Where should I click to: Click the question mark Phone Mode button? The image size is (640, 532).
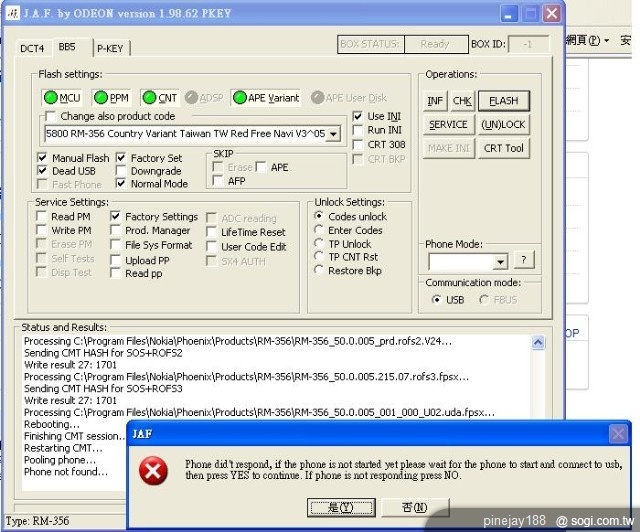click(x=524, y=260)
